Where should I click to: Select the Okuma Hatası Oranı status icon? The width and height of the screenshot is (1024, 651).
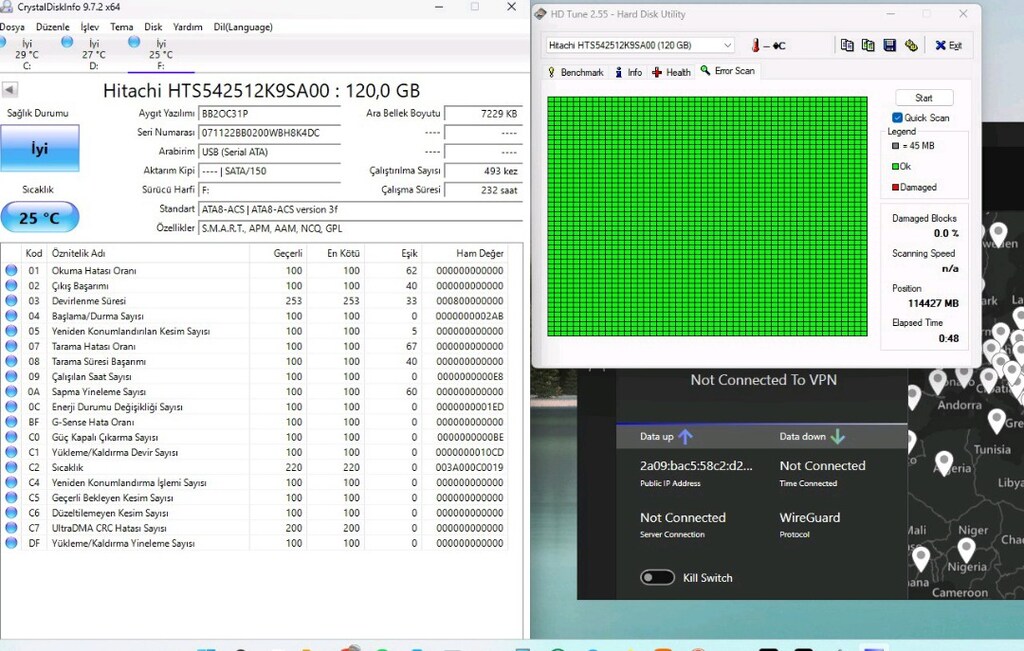coord(11,270)
